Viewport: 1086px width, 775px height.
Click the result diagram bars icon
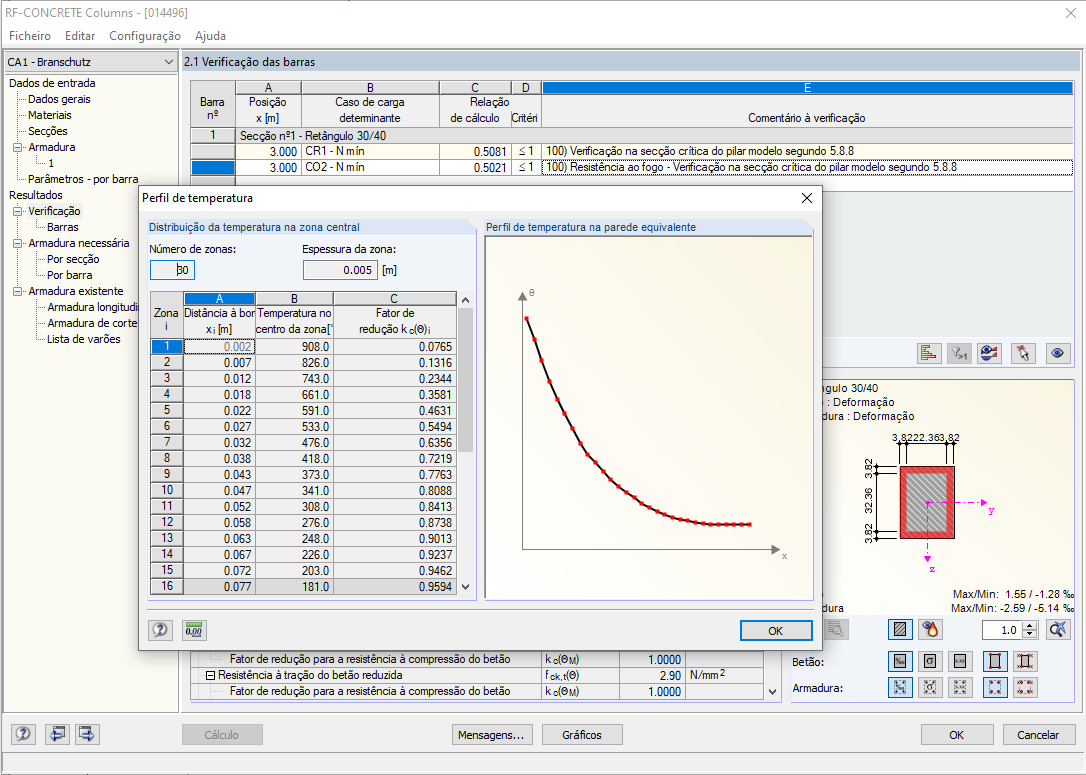click(929, 353)
